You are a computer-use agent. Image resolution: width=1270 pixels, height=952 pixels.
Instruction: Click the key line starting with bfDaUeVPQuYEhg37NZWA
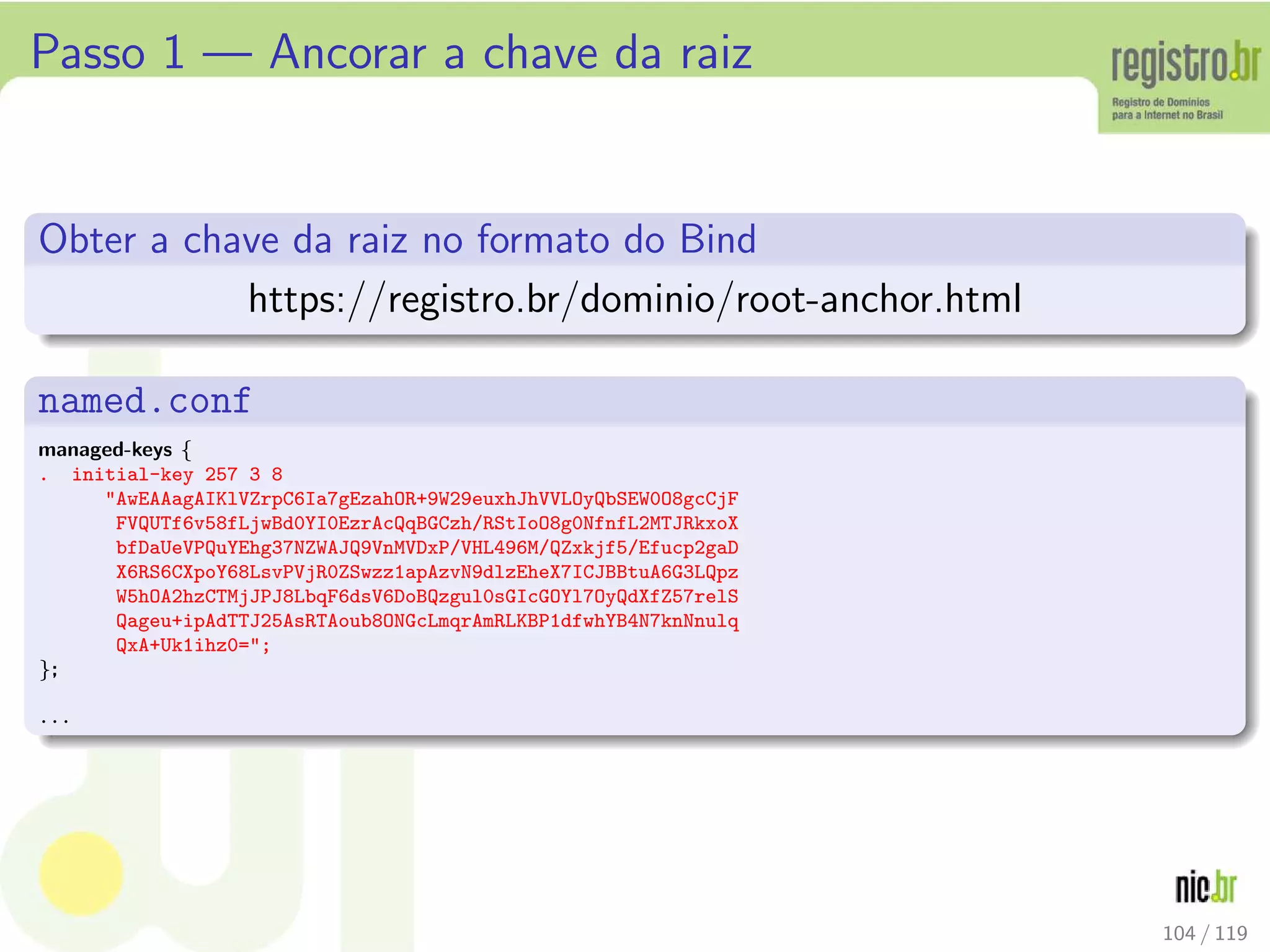coord(427,548)
